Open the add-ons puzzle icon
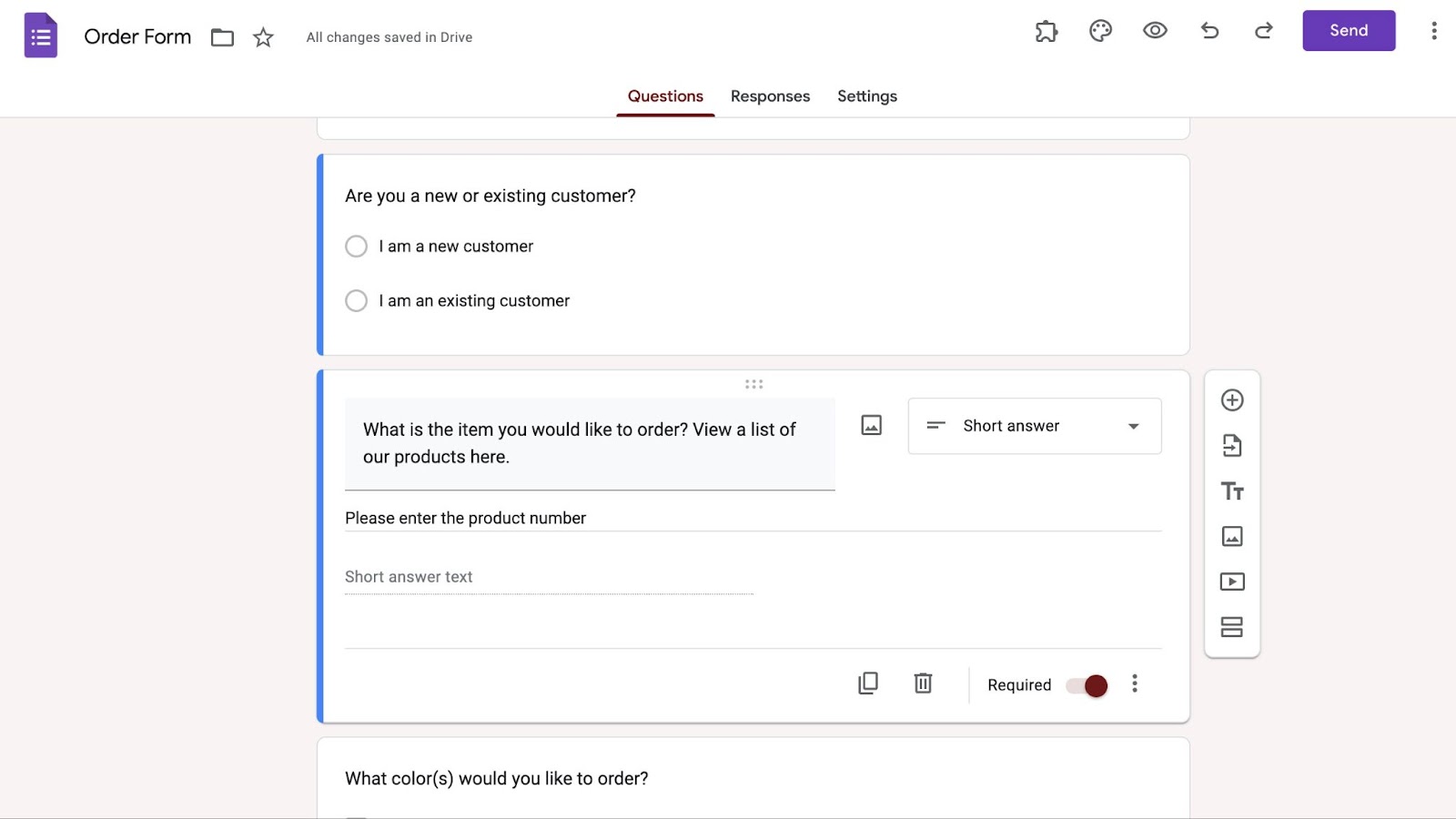Viewport: 1456px width, 819px height. click(x=1046, y=31)
